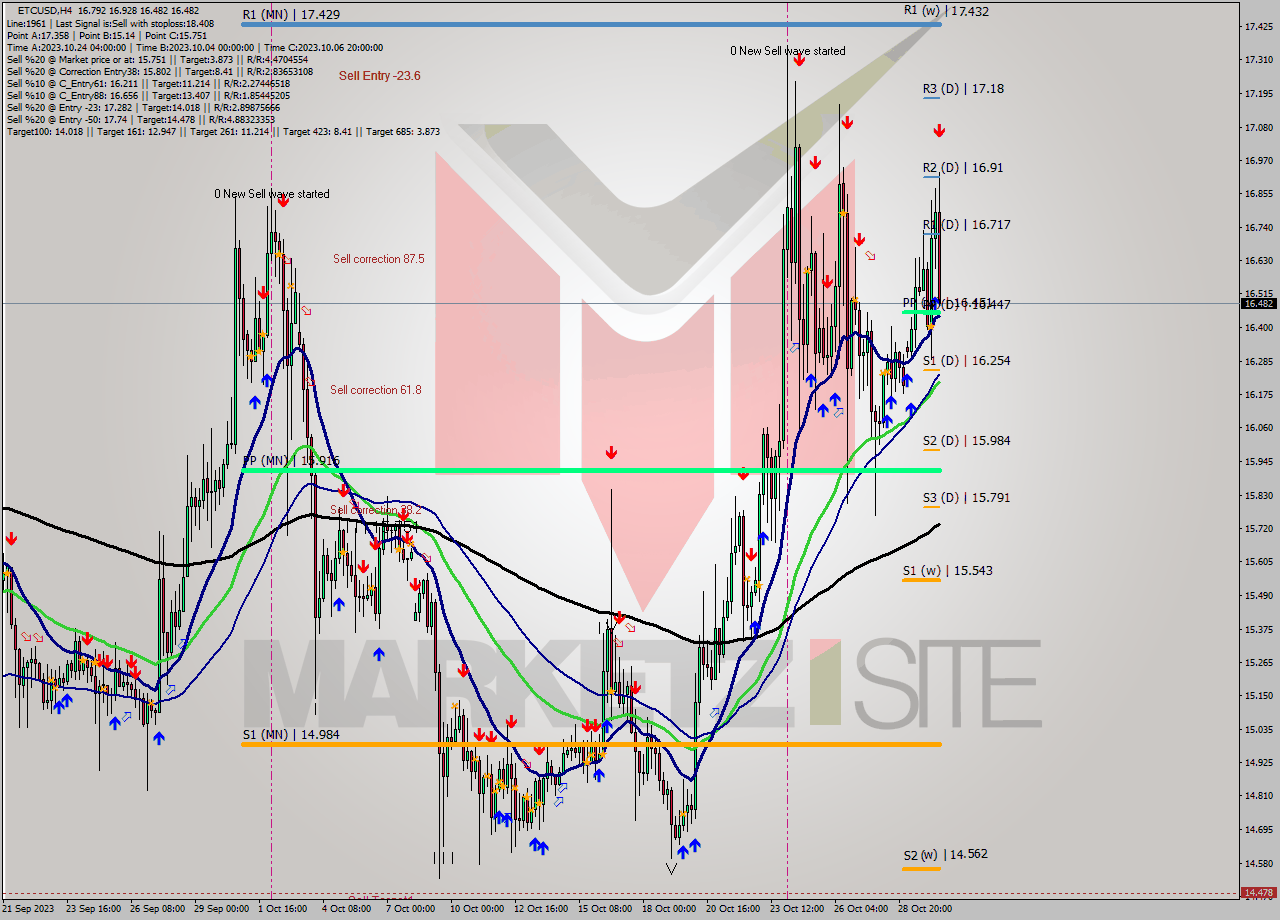Click the 'Sell correction 61.8' label
Image resolution: width=1280 pixels, height=920 pixels.
click(x=375, y=390)
